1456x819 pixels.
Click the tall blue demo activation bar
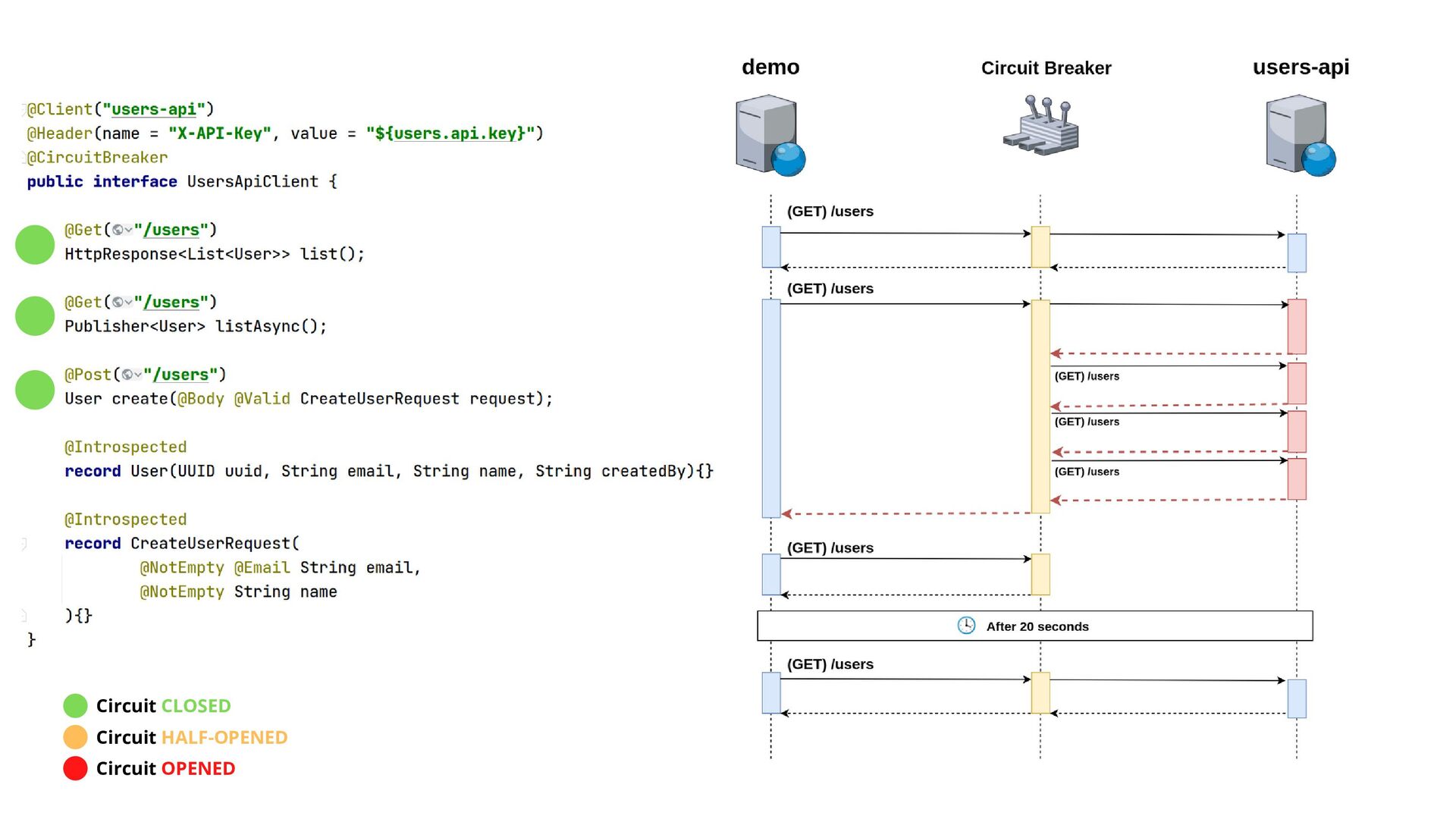pyautogui.click(x=771, y=409)
